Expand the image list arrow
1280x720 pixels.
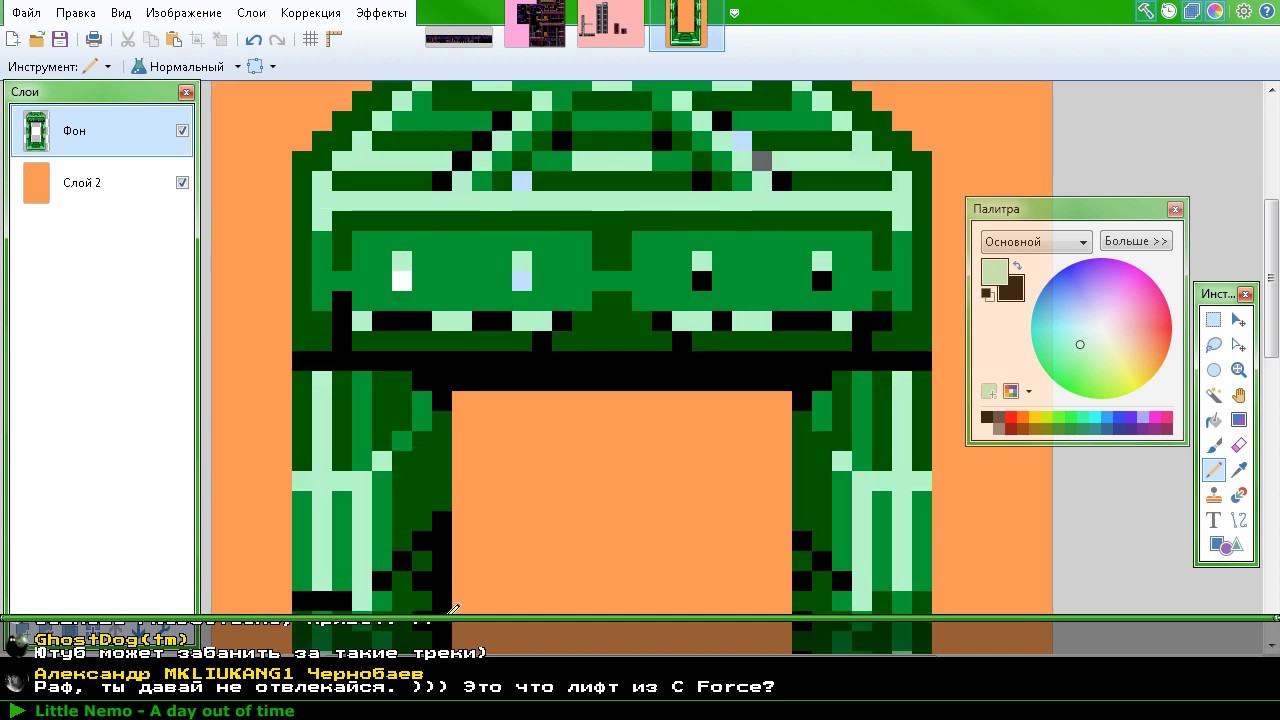tap(735, 13)
